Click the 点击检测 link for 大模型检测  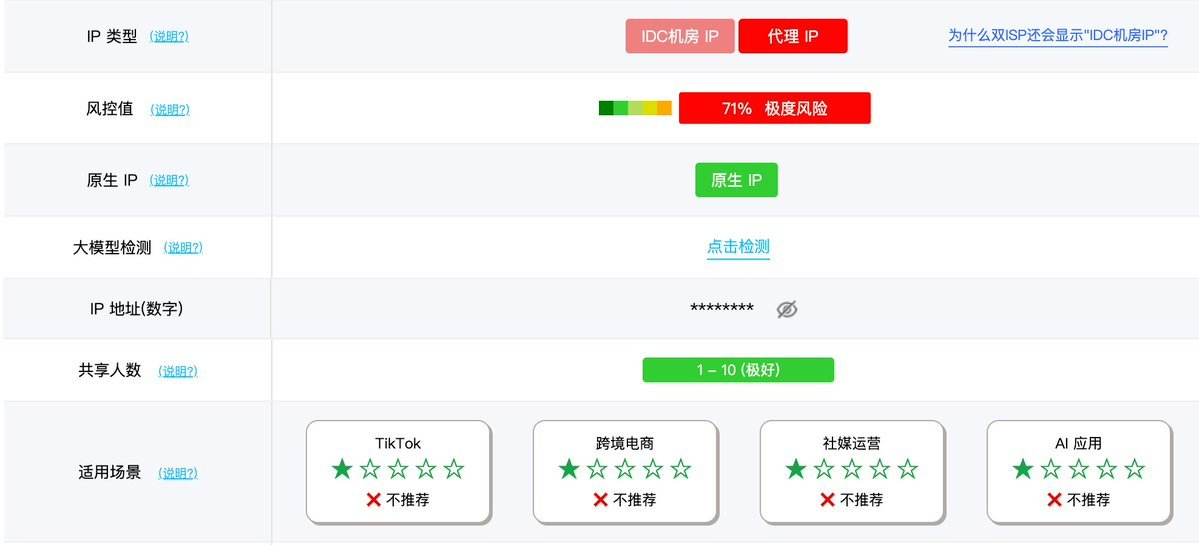coord(738,247)
